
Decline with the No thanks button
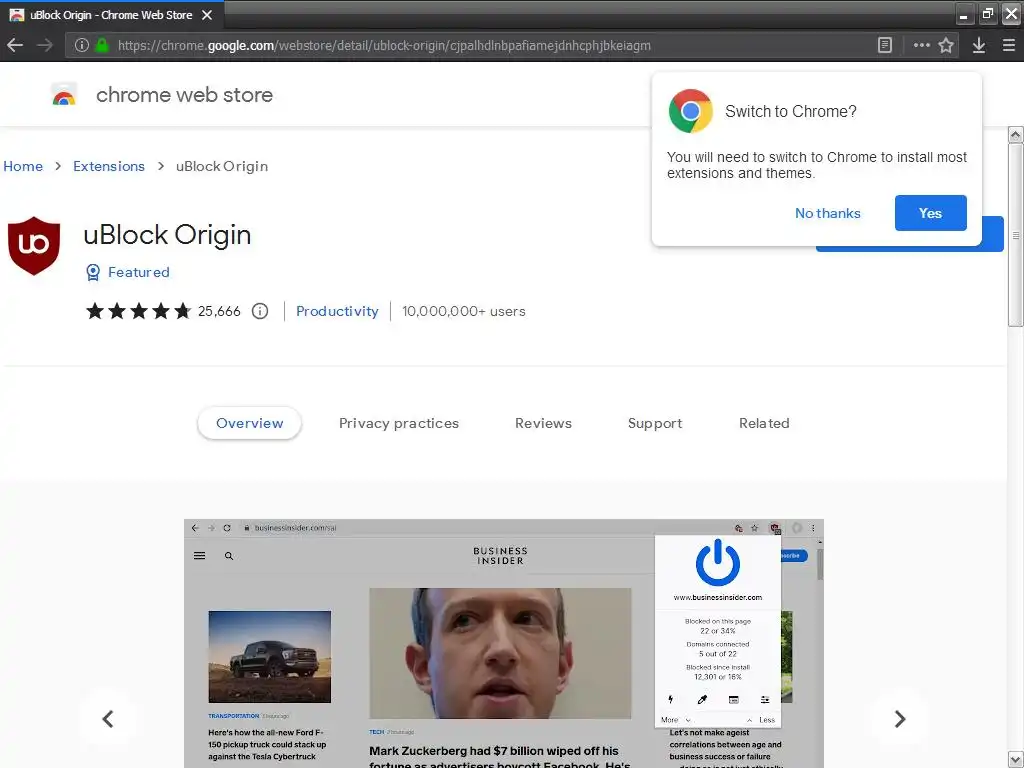pyautogui.click(x=827, y=213)
